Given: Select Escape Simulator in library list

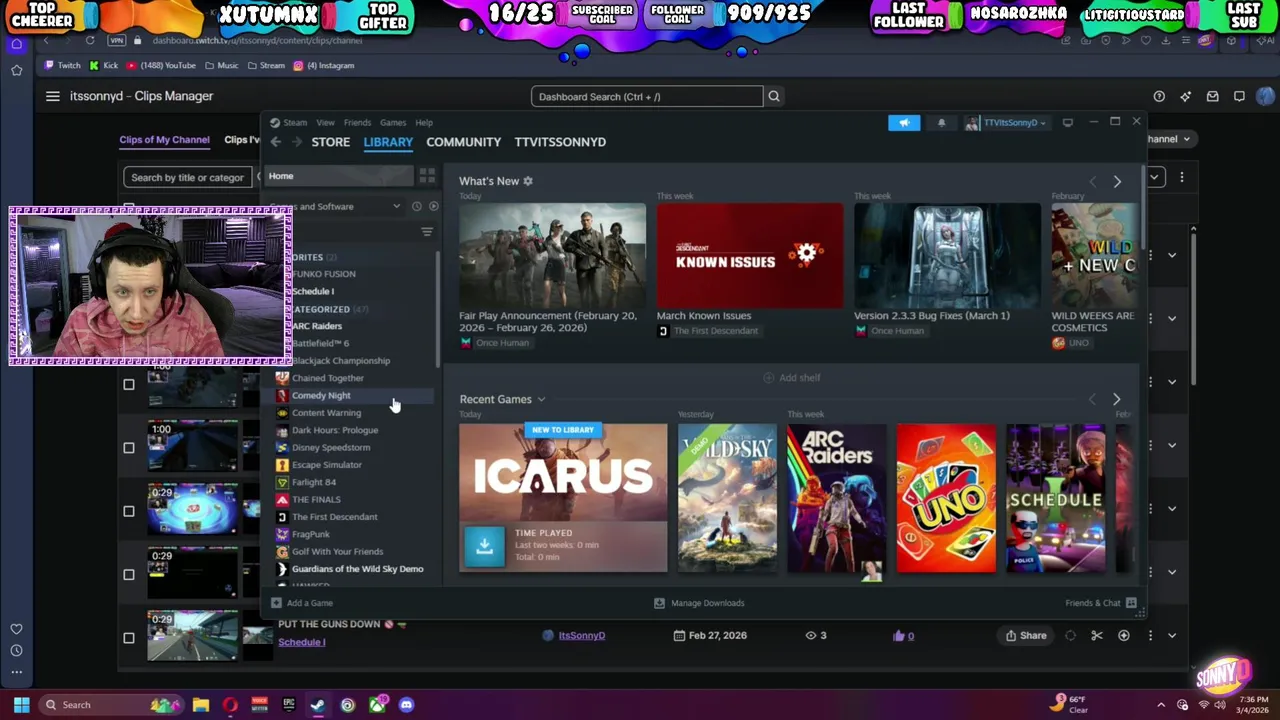Looking at the screenshot, I should [326, 465].
